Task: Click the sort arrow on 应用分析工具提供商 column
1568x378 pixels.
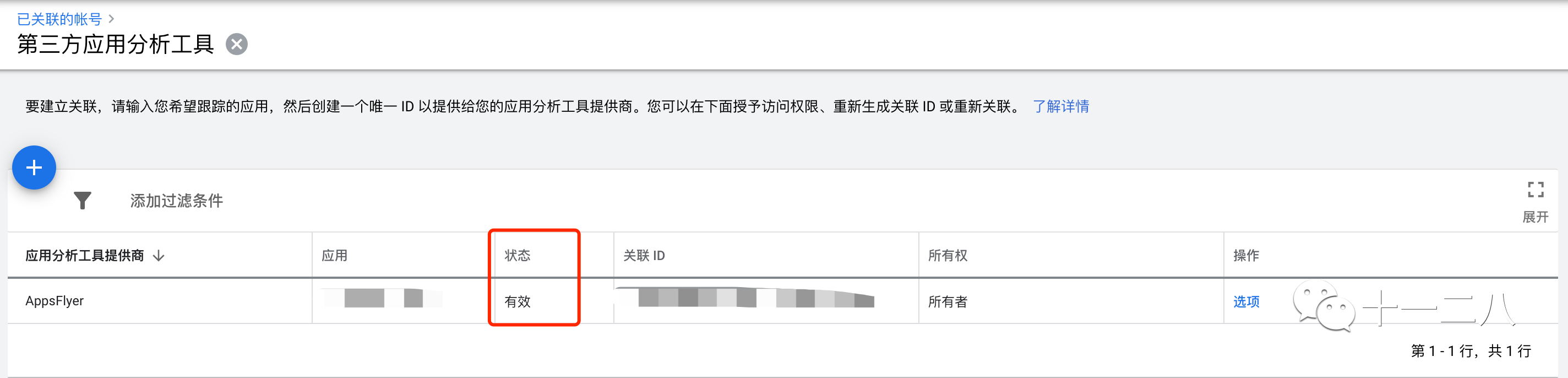Action: pyautogui.click(x=160, y=256)
